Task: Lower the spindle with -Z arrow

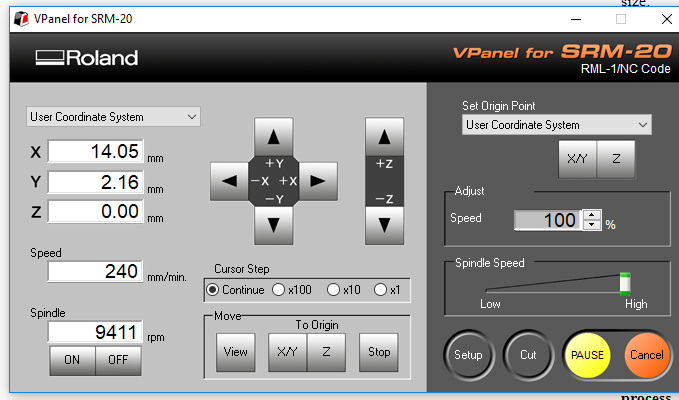Action: [385, 226]
